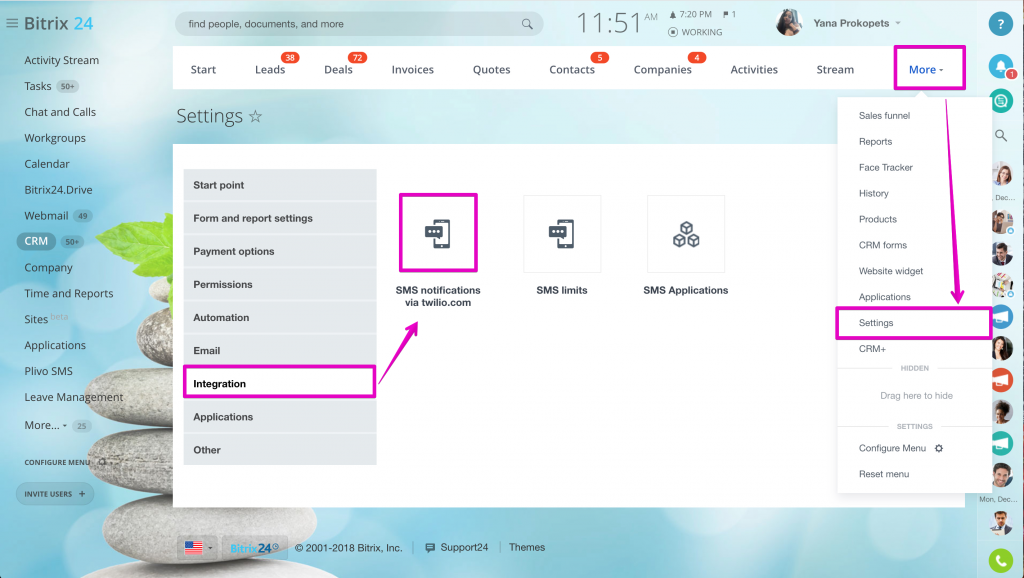Click CONFIGURE MENU in left sidebar
Image resolution: width=1024 pixels, height=578 pixels.
tap(57, 462)
